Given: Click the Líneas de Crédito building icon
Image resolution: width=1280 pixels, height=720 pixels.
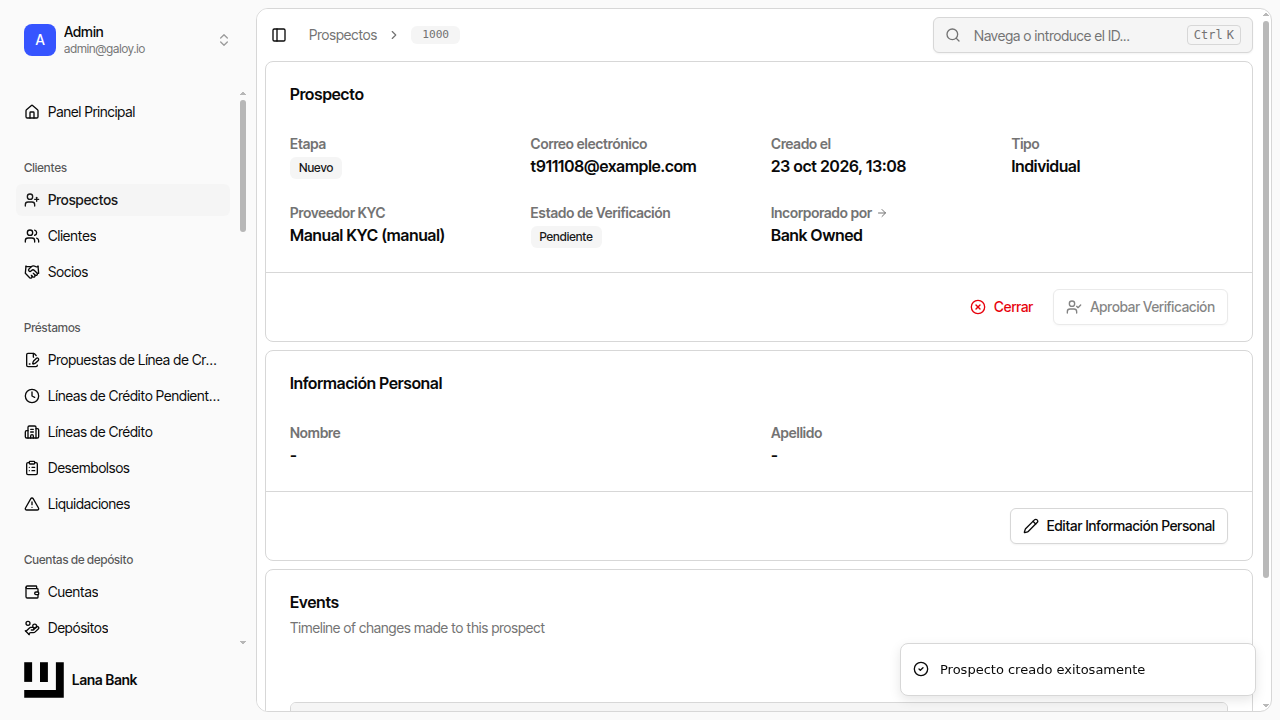Looking at the screenshot, I should pyautogui.click(x=32, y=432).
